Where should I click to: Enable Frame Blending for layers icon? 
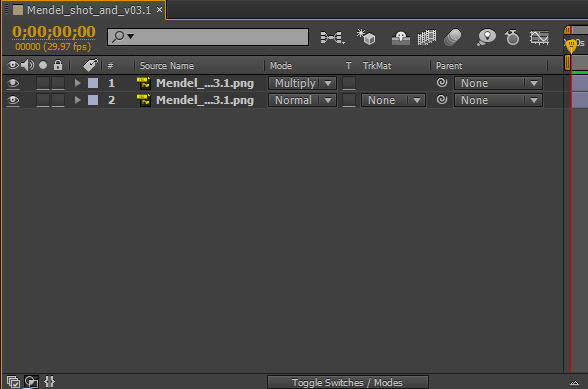tap(427, 38)
